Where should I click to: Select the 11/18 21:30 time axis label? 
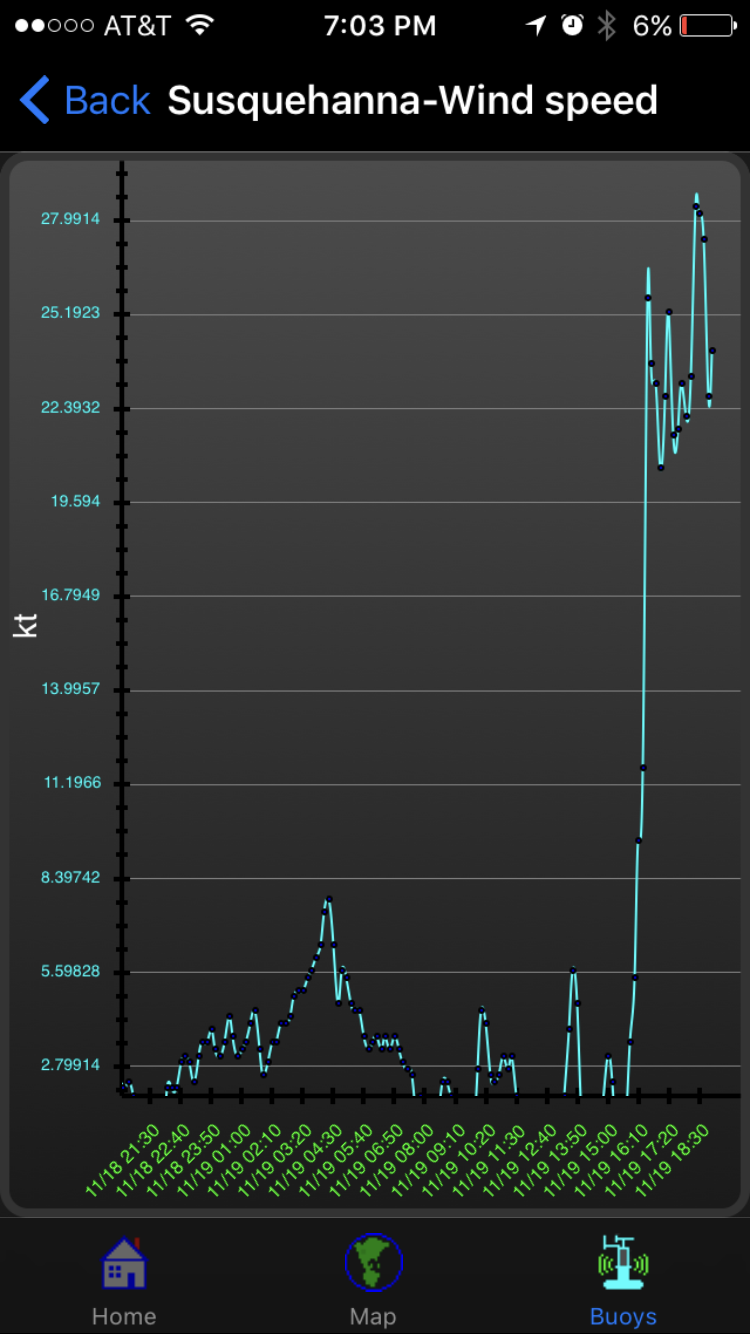(x=122, y=1158)
